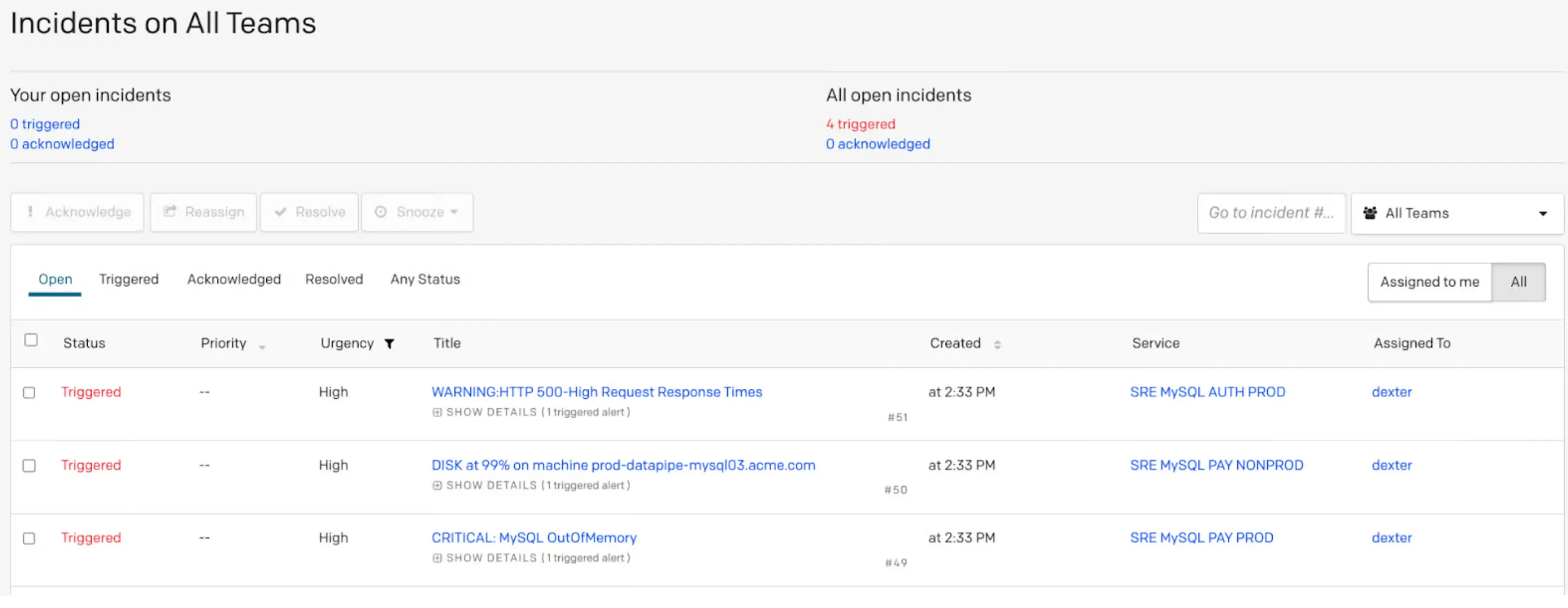1568x608 pixels.
Task: Expand the Snooze dropdown arrow
Action: 454,212
